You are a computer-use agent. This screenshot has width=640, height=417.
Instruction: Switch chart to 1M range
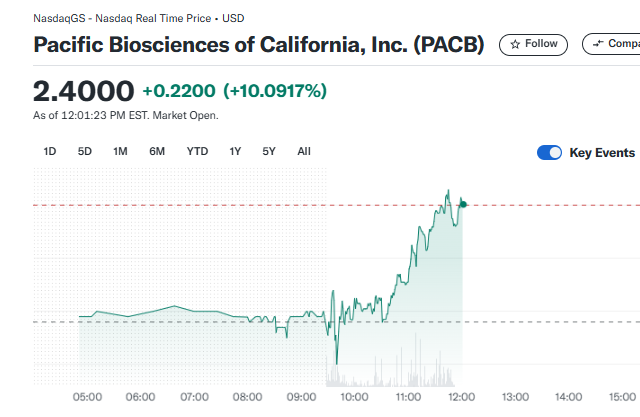pos(120,152)
